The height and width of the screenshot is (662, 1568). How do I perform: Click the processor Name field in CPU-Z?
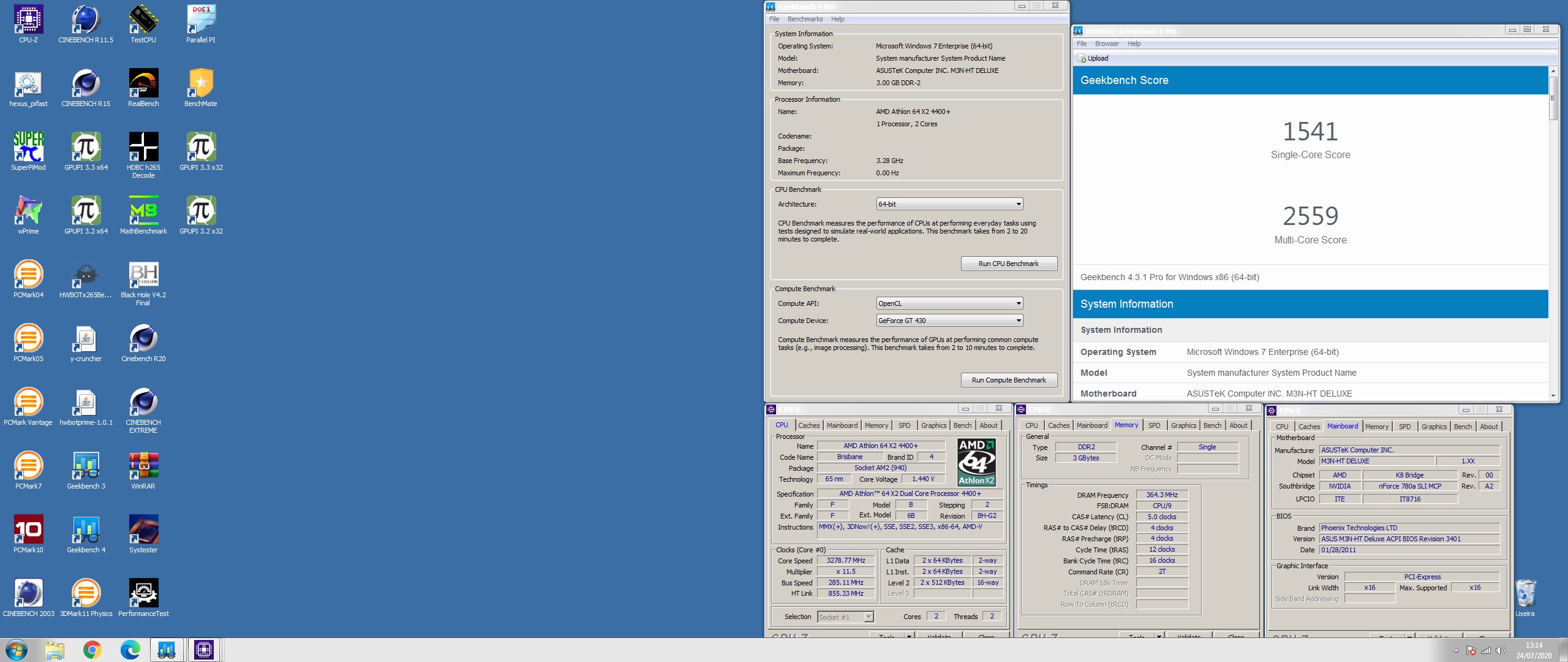[881, 446]
